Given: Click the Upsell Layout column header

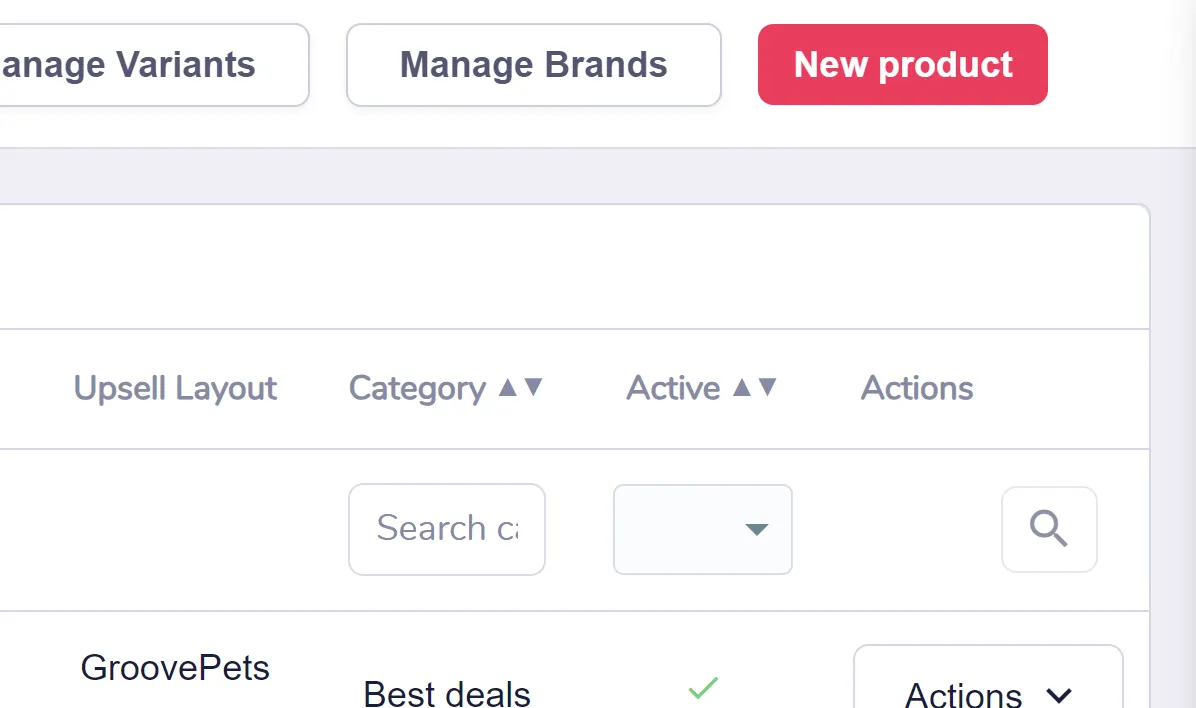Looking at the screenshot, I should tap(175, 388).
